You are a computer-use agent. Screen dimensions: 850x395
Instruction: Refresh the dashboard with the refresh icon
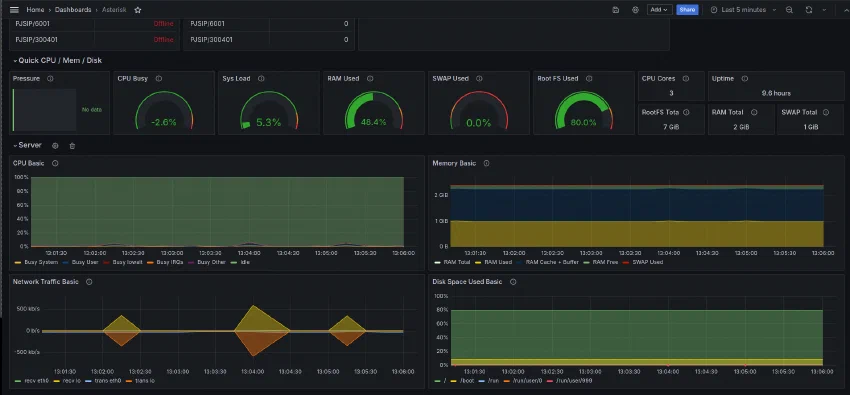pyautogui.click(x=809, y=10)
